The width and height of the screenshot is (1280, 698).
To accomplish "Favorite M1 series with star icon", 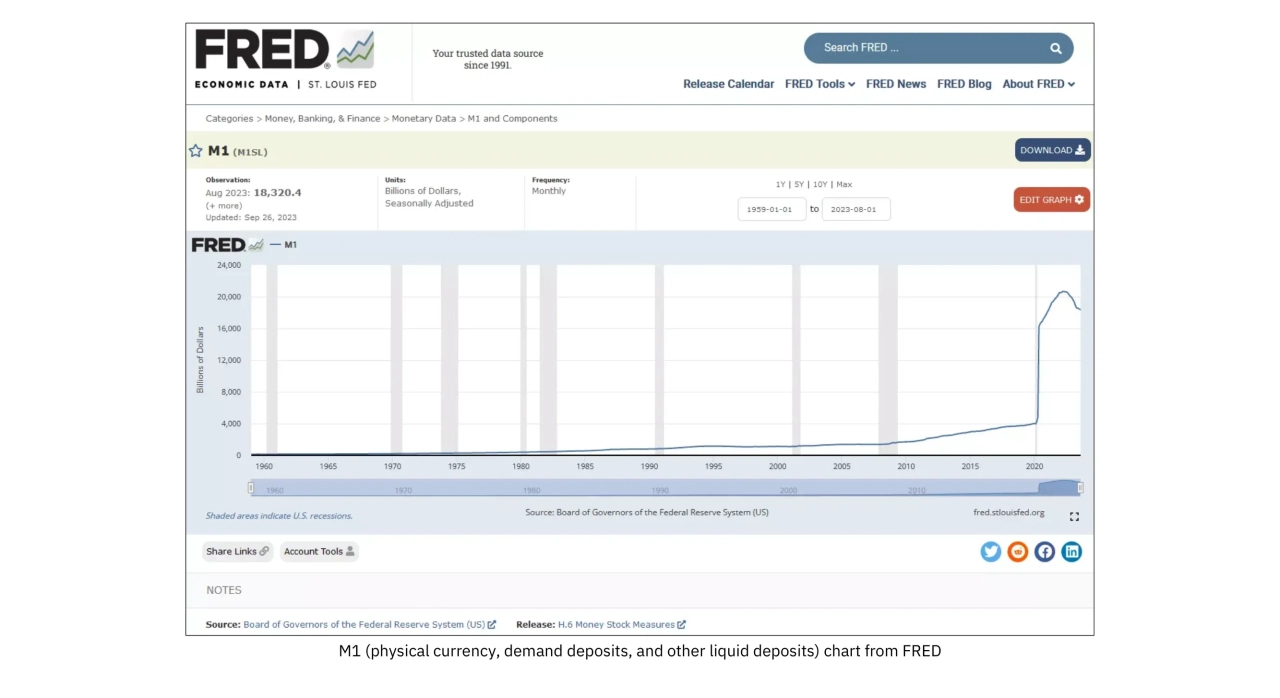I will tap(196, 151).
